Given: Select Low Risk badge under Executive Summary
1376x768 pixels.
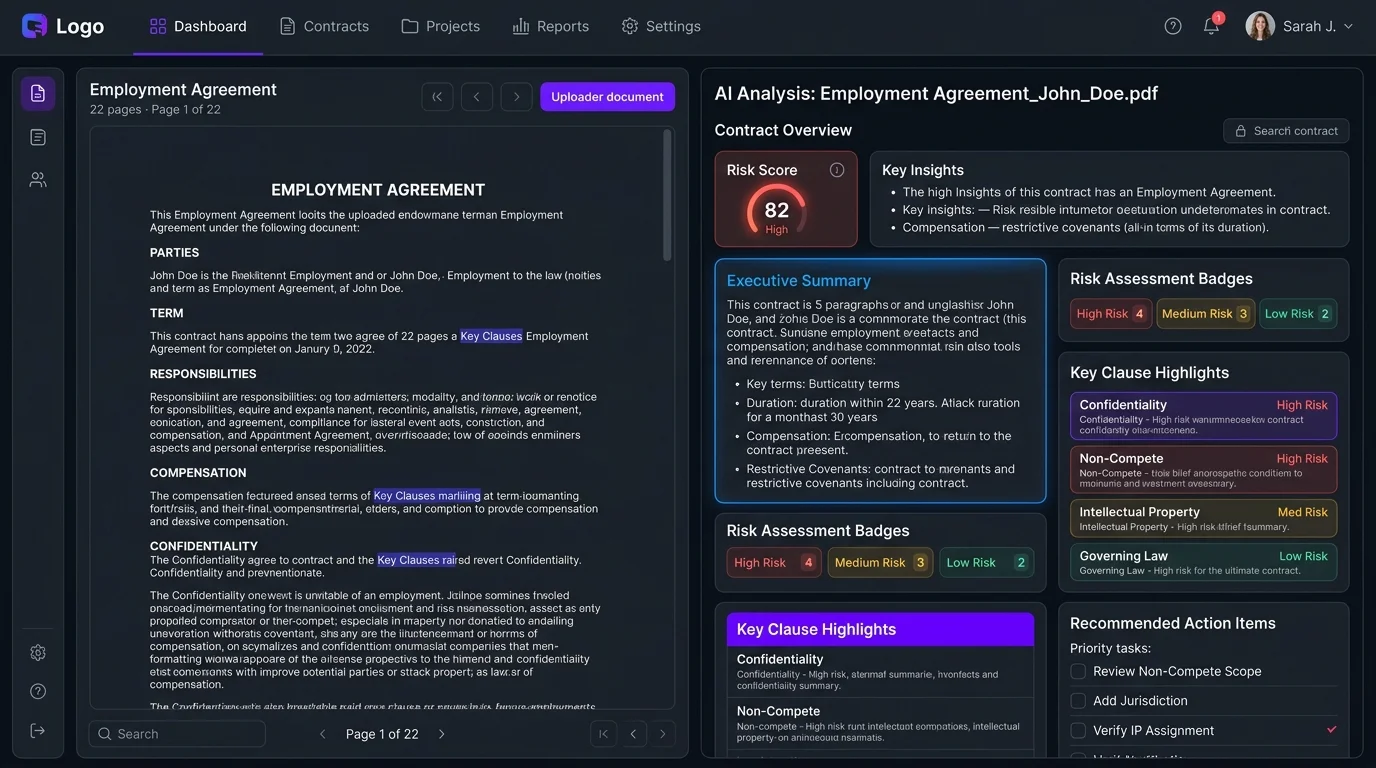Looking at the screenshot, I should pyautogui.click(x=986, y=562).
